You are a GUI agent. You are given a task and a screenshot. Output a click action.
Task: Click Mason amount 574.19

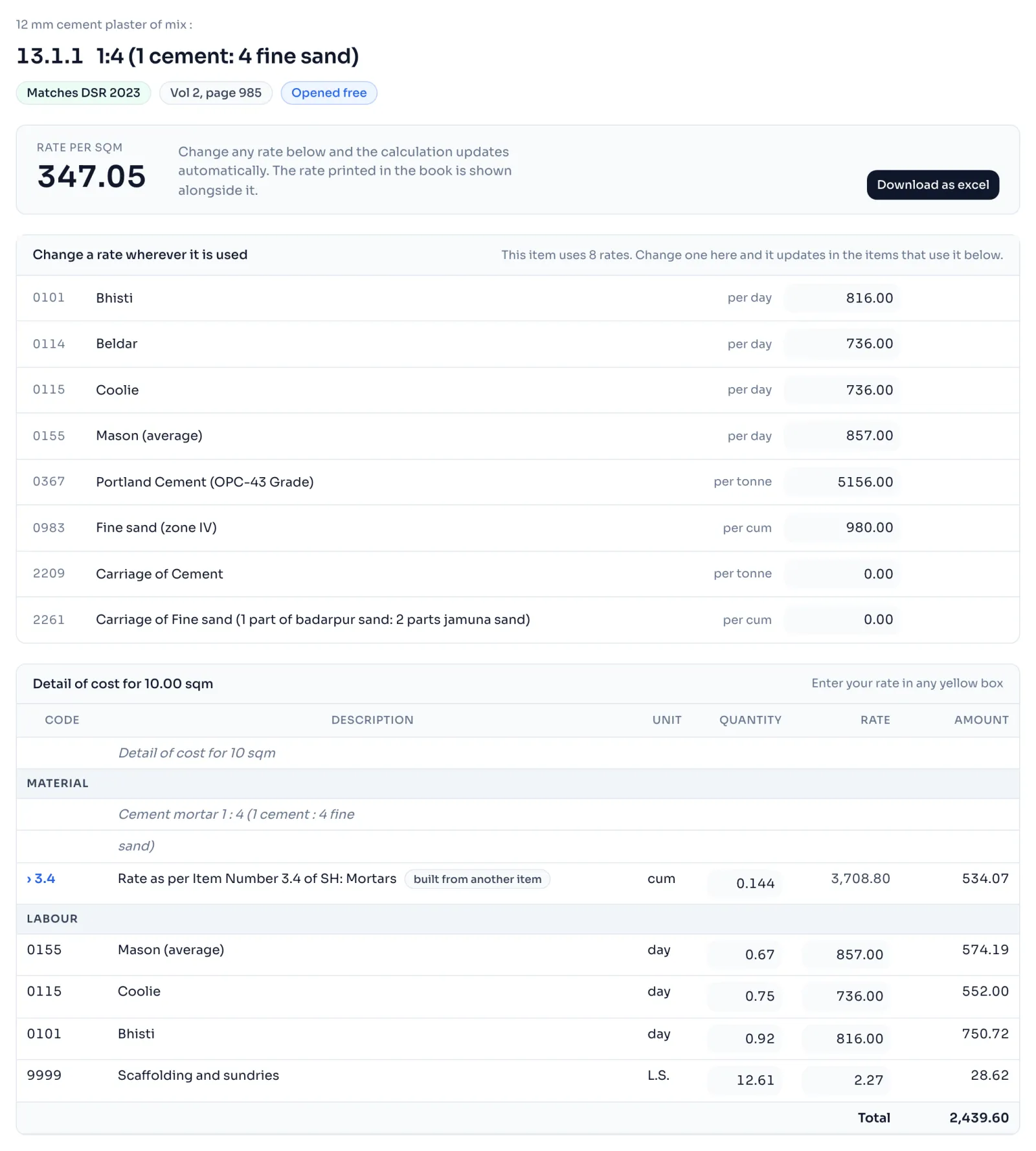(x=985, y=950)
